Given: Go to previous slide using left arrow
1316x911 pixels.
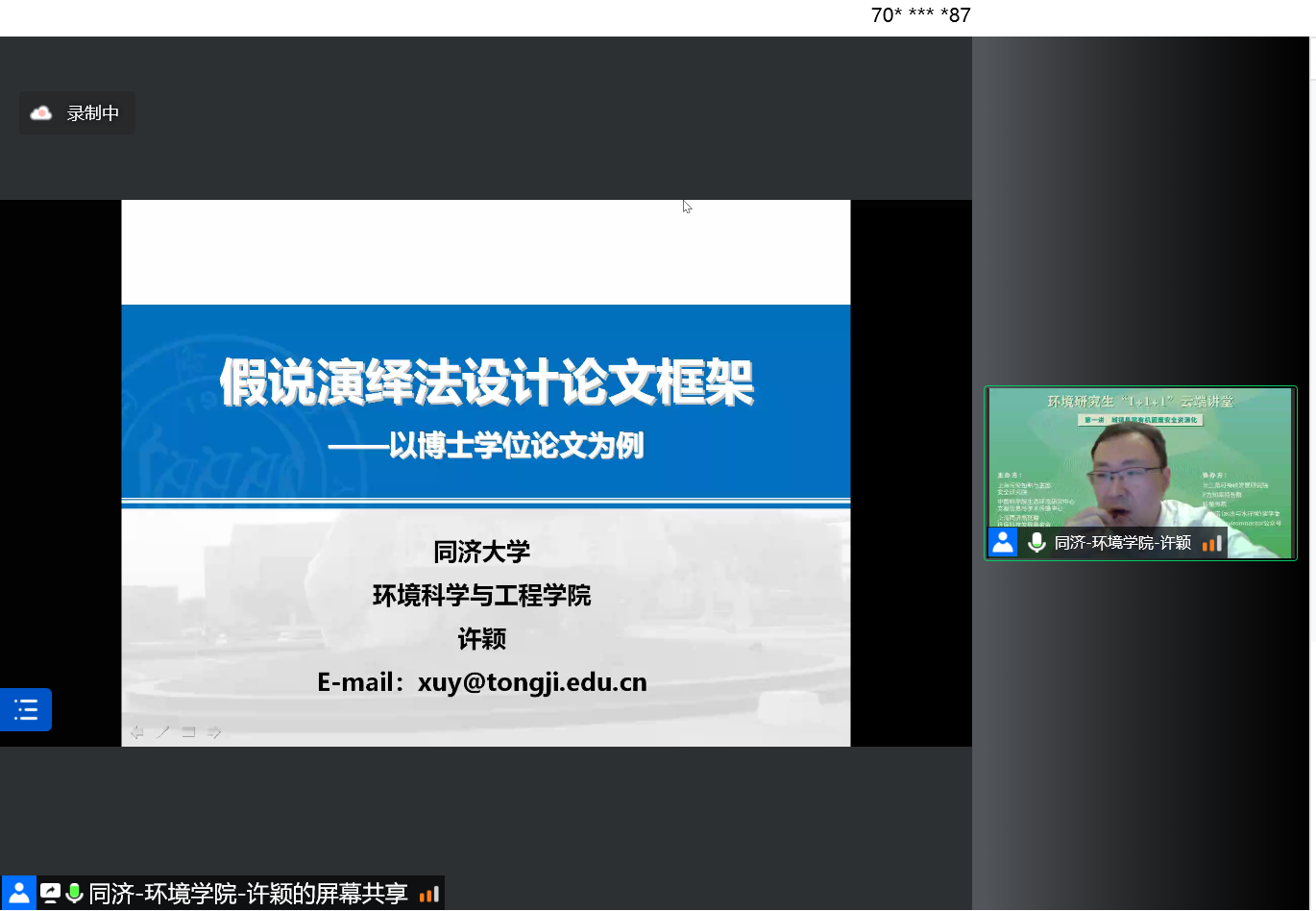Looking at the screenshot, I should [137, 732].
